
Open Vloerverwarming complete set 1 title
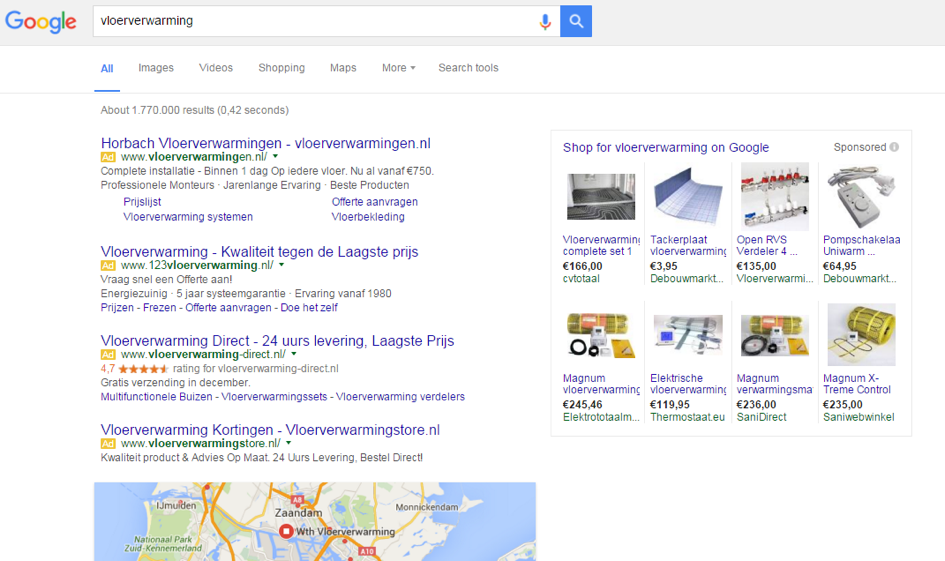[x=601, y=246]
